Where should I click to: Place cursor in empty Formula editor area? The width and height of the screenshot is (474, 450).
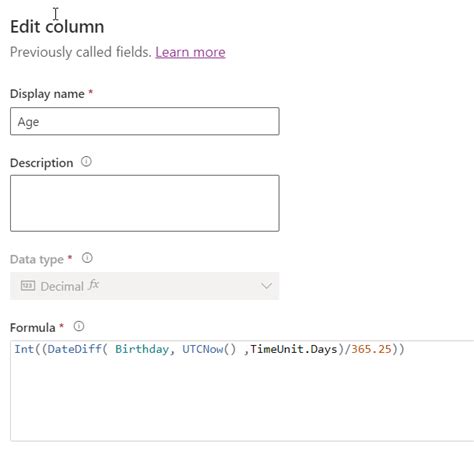(242, 398)
